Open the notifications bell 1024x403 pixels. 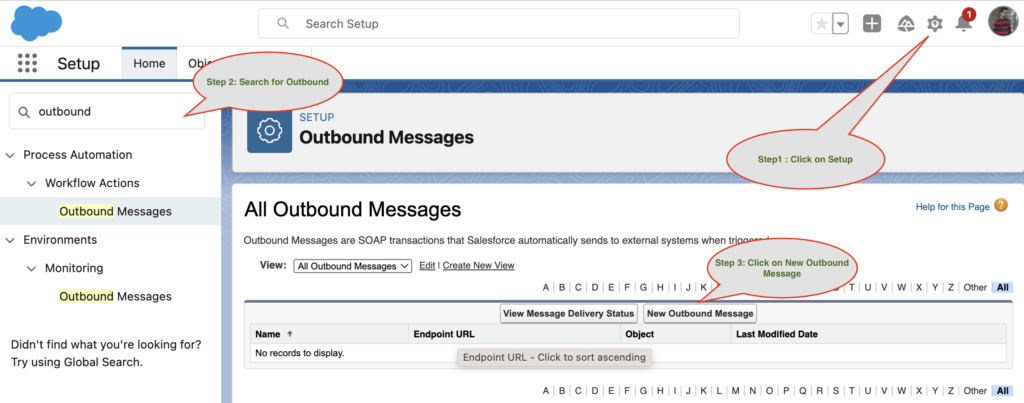(964, 23)
